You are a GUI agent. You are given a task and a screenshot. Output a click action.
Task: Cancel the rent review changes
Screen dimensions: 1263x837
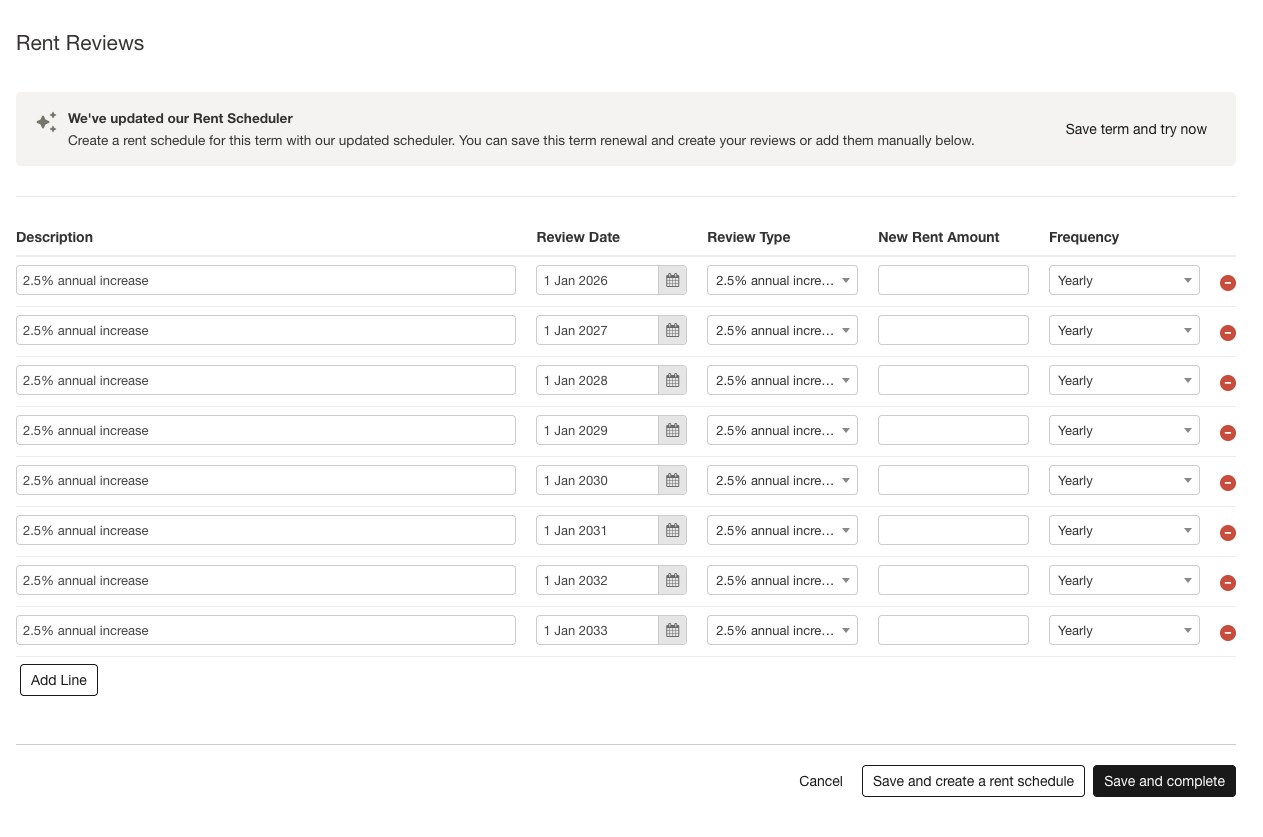click(820, 781)
